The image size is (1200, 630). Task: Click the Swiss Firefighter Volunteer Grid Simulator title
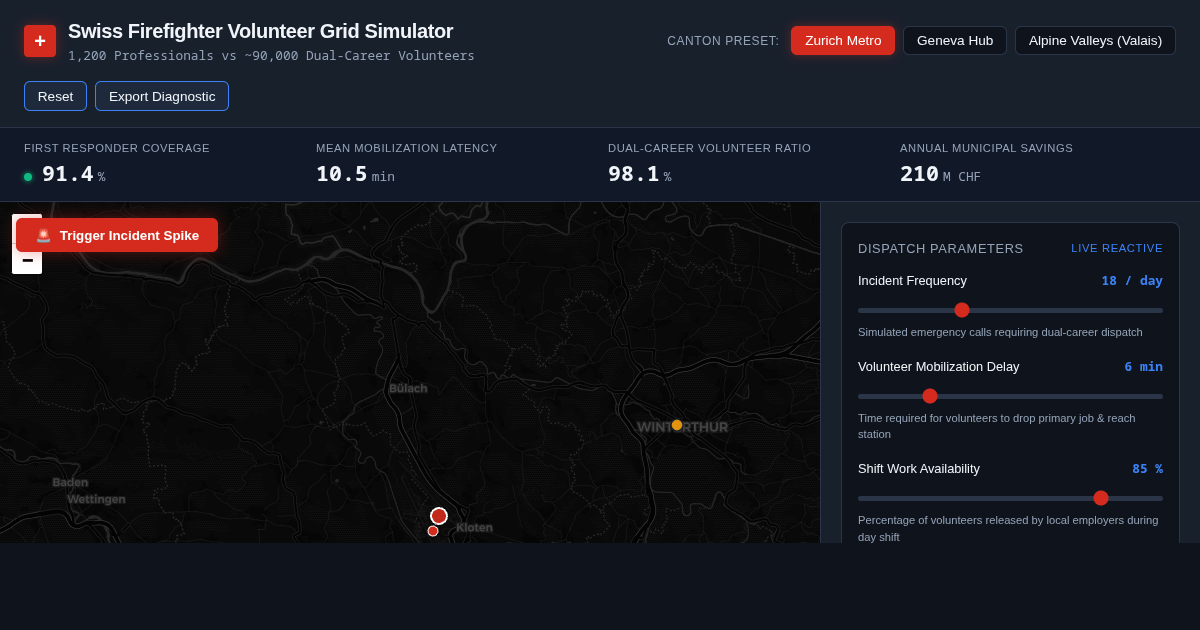(x=260, y=31)
